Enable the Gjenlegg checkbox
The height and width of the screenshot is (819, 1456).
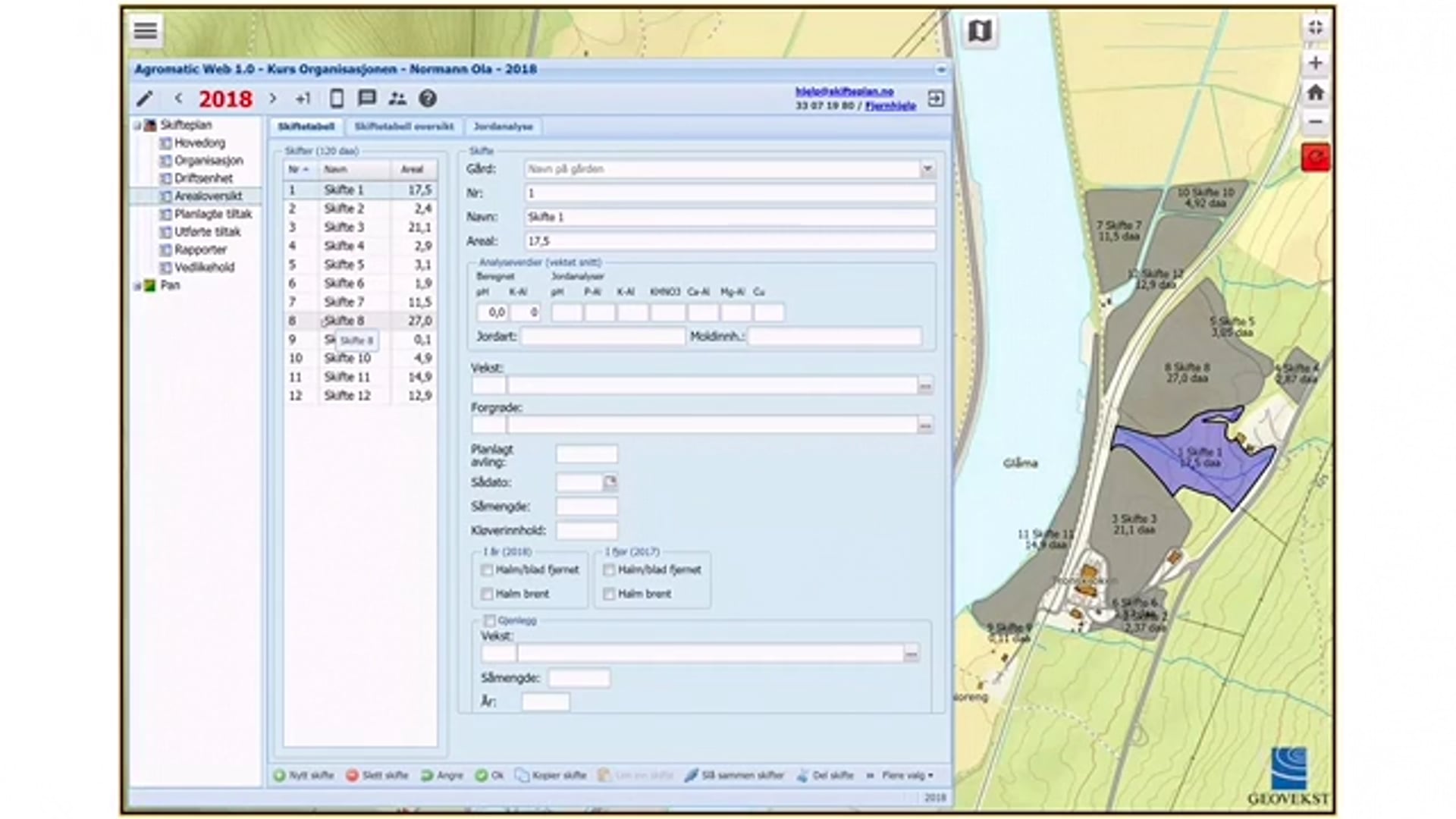[490, 620]
